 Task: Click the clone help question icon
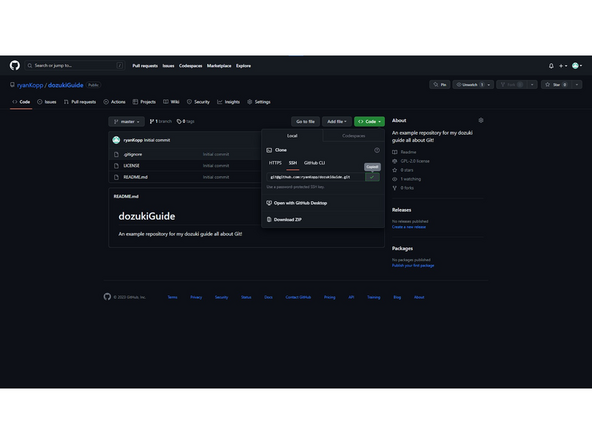tap(377, 150)
